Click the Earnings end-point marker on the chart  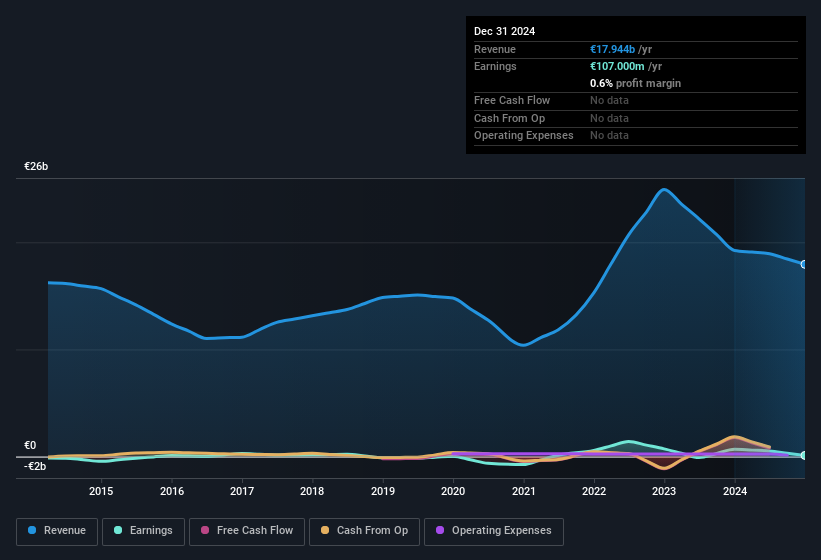pos(804,455)
